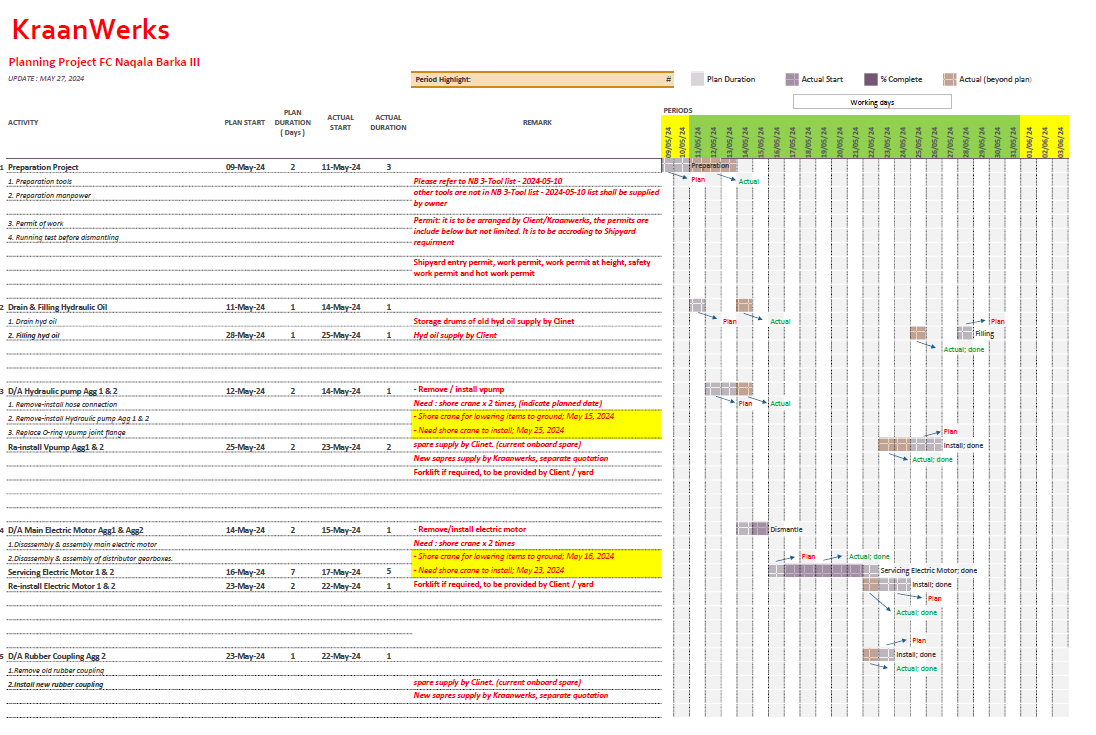Click '- Remove / install vpump' remark
The width and height of the screenshot is (1096, 735).
(459, 389)
